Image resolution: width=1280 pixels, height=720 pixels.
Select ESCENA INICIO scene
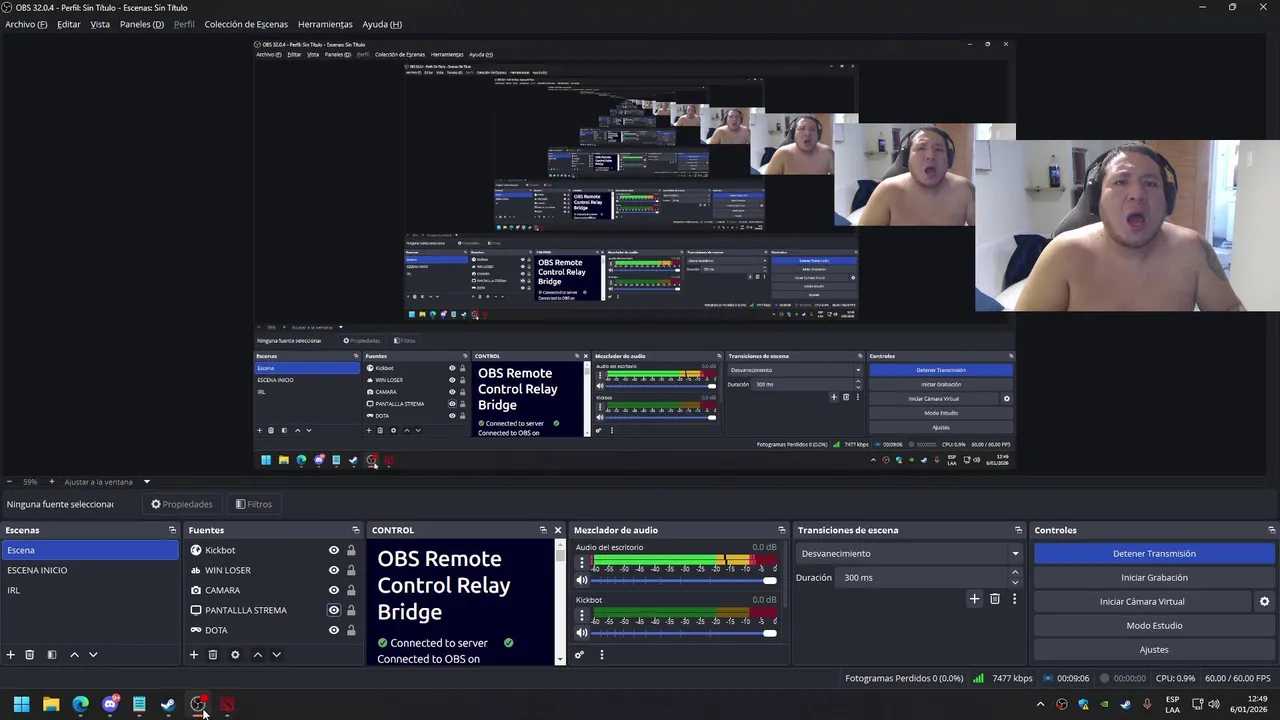pos(90,570)
